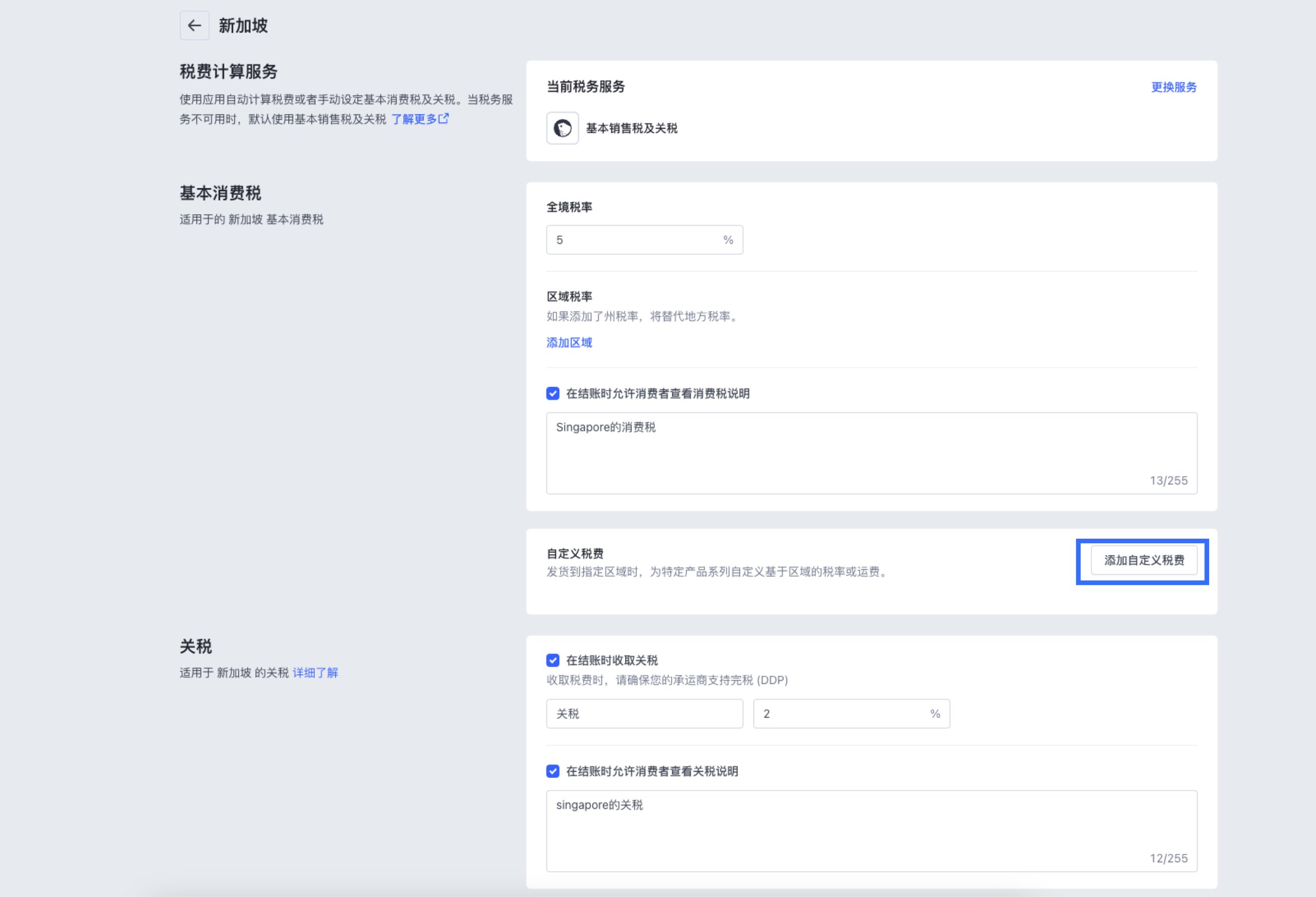
Task: Click the singapore的关税 description textarea
Action: pyautogui.click(x=871, y=831)
